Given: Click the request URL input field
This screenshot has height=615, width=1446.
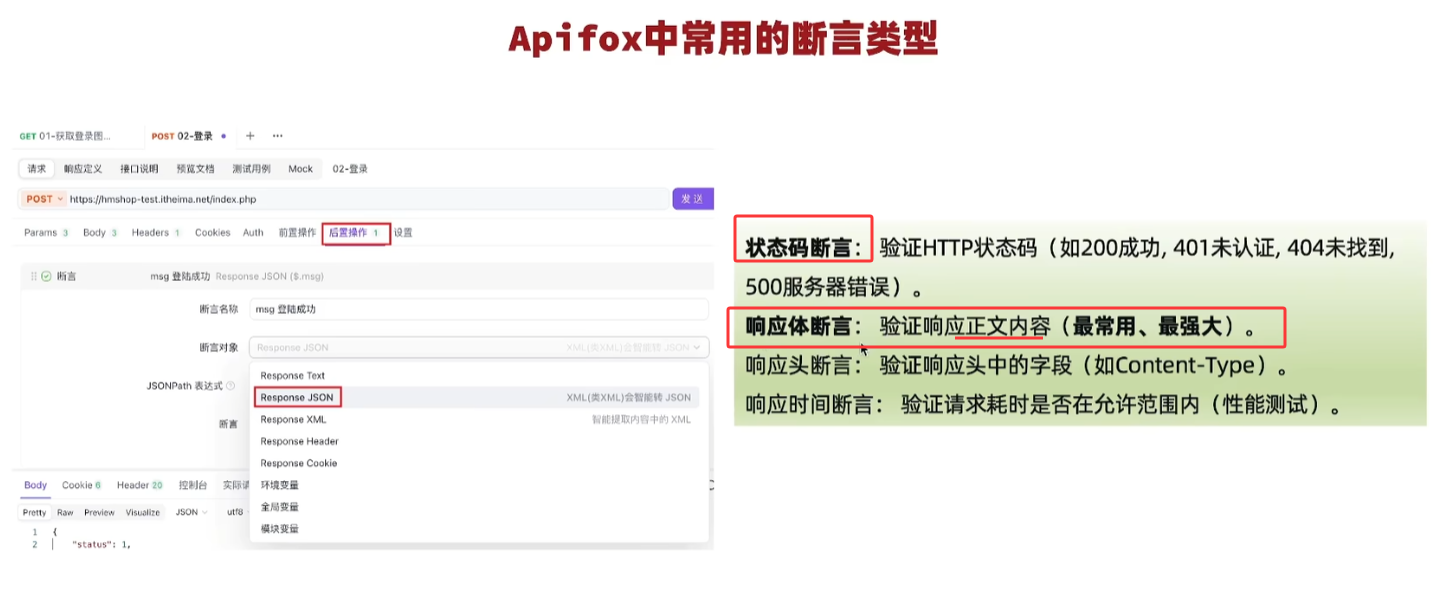Looking at the screenshot, I should coord(366,199).
